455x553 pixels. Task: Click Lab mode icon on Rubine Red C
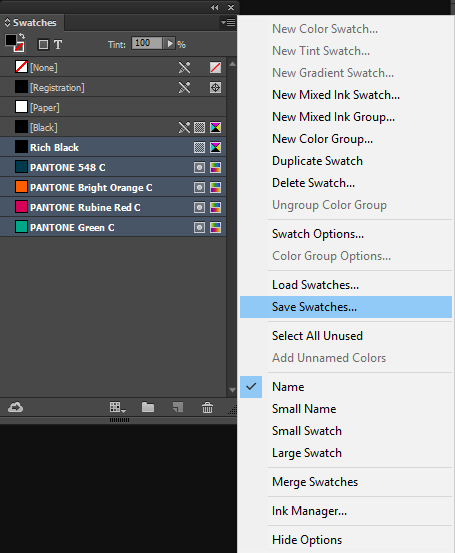(x=216, y=207)
